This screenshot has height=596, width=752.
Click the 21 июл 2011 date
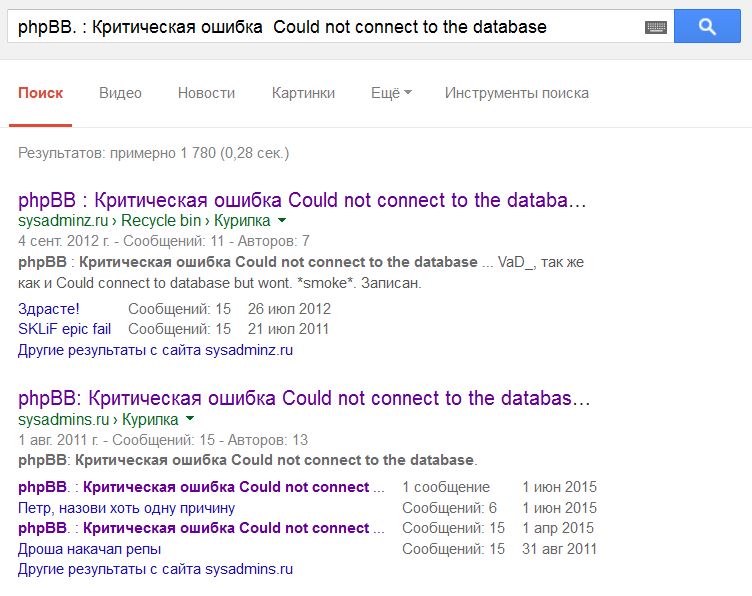pos(288,329)
